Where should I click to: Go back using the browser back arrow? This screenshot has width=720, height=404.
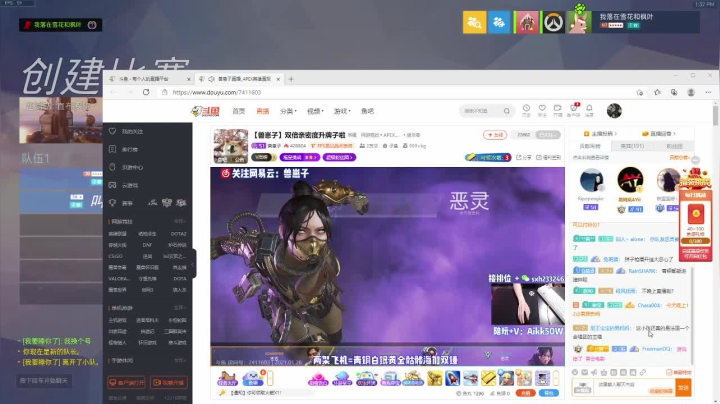click(113, 92)
